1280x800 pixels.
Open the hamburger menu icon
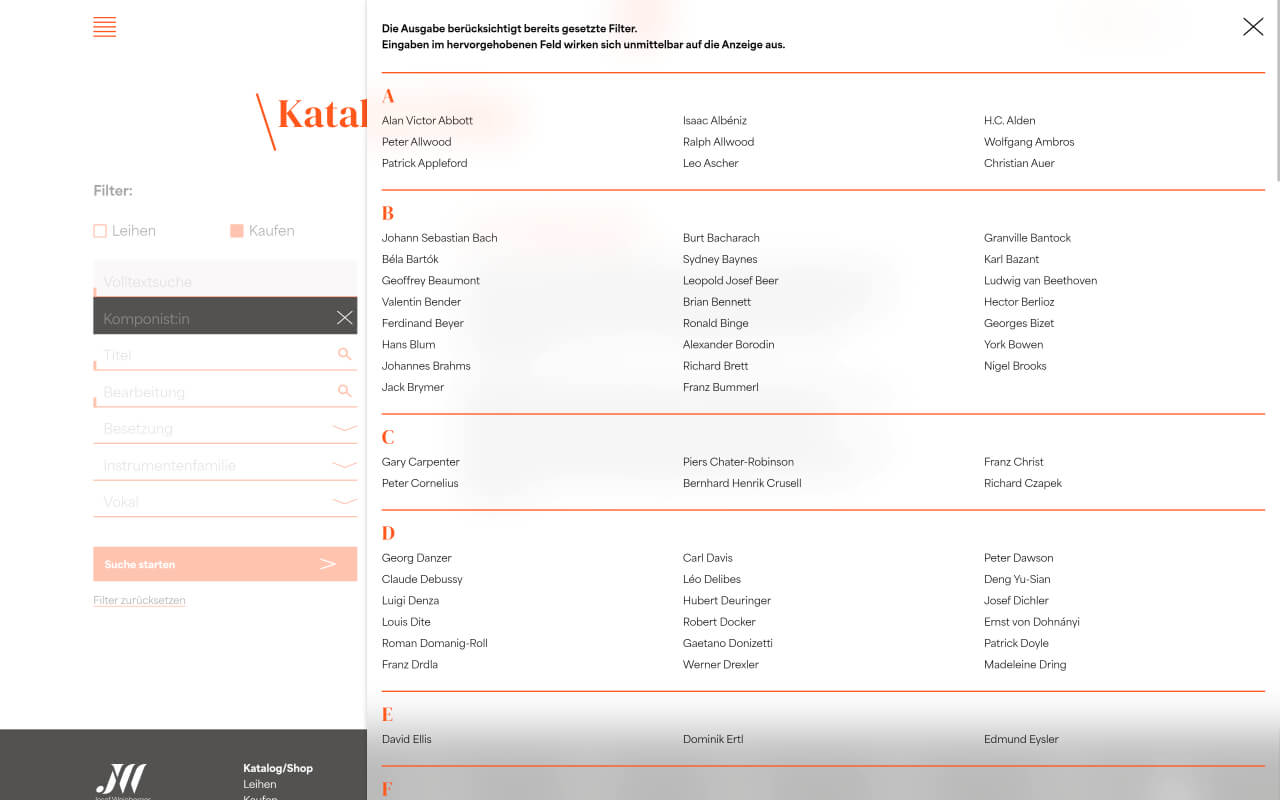pos(104,28)
